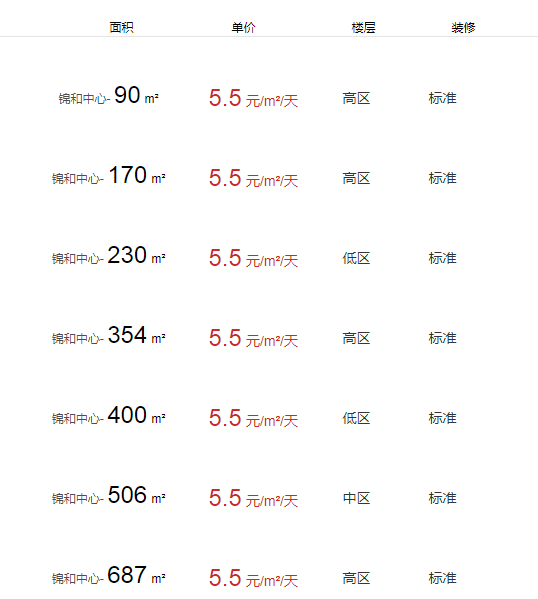Click 标准 in the 354 m² row
Screen dimensions: 538x599
click(x=442, y=338)
